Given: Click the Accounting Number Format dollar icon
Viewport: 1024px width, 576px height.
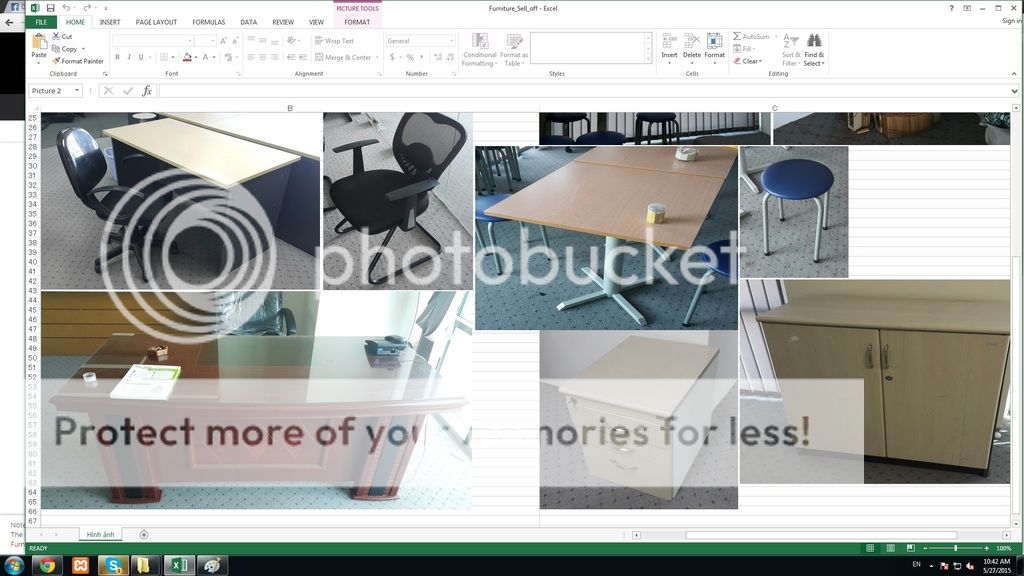Looking at the screenshot, I should click(392, 57).
